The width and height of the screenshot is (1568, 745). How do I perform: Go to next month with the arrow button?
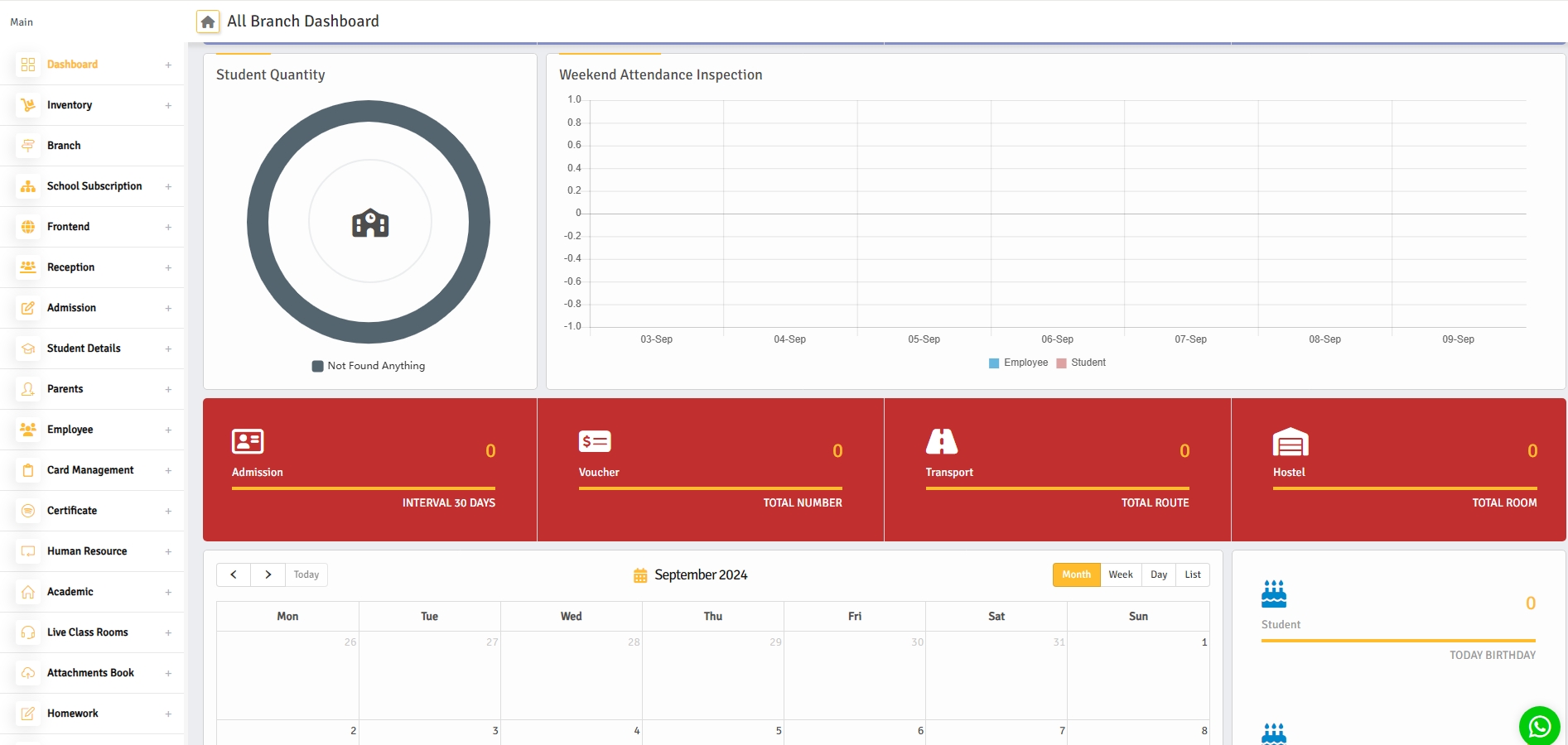268,574
